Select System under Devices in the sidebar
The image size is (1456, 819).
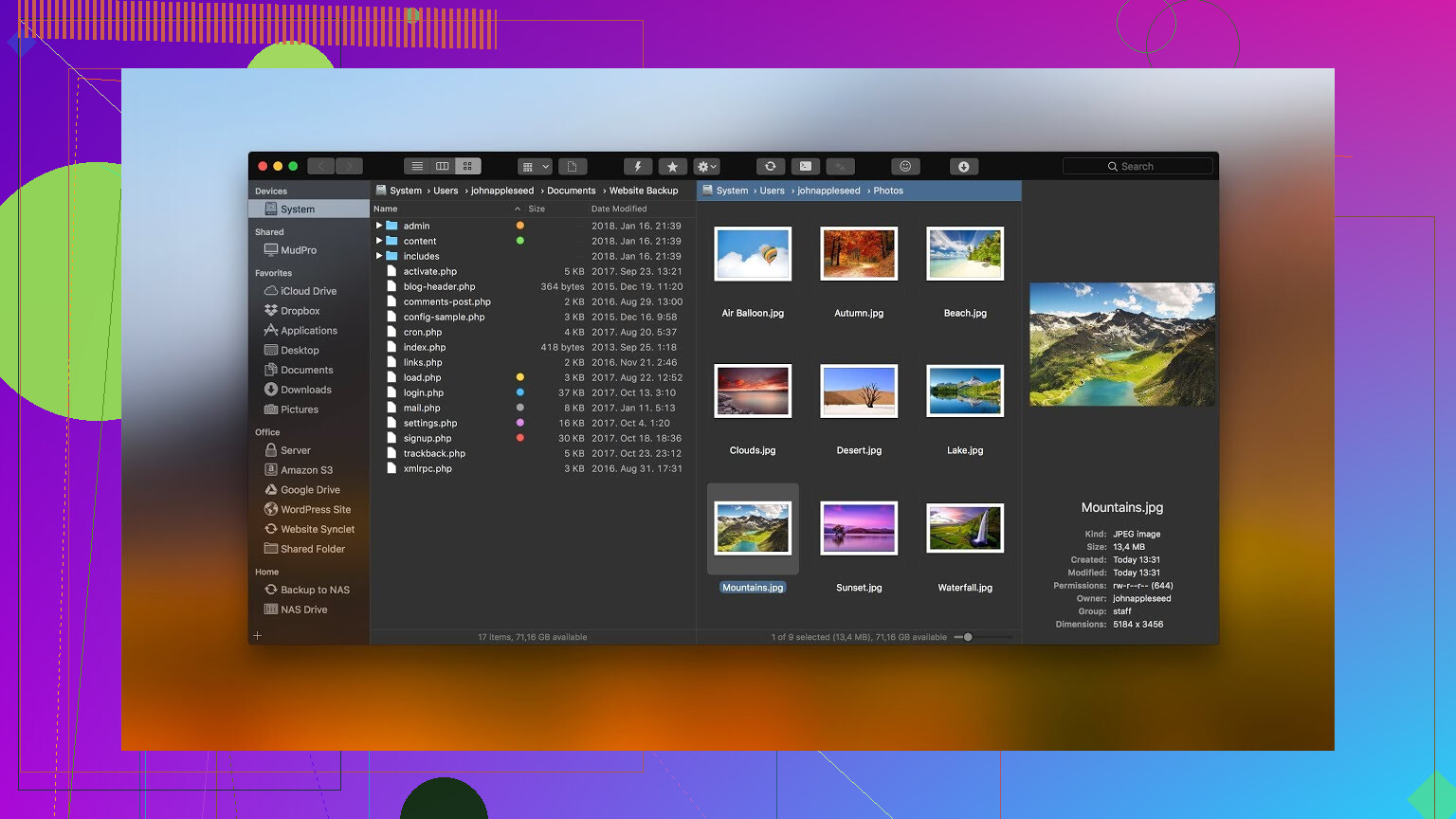pyautogui.click(x=309, y=209)
